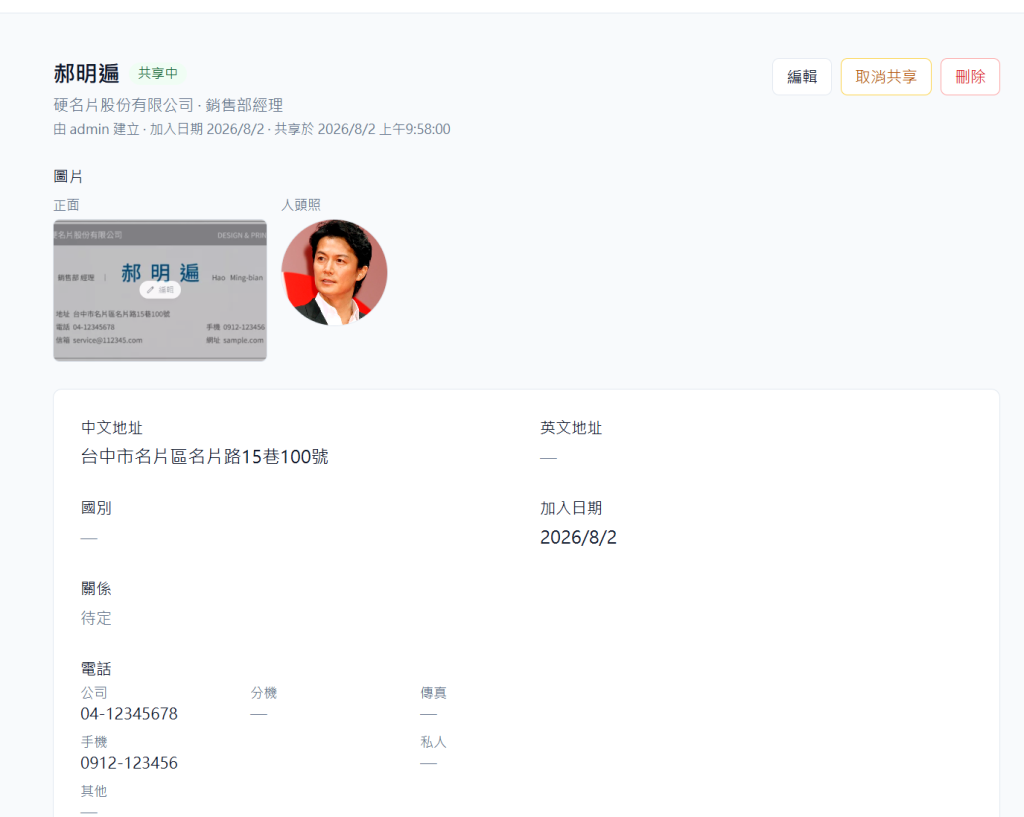1024x817 pixels.
Task: Click the 中文地址 field label
Action: 112,428
